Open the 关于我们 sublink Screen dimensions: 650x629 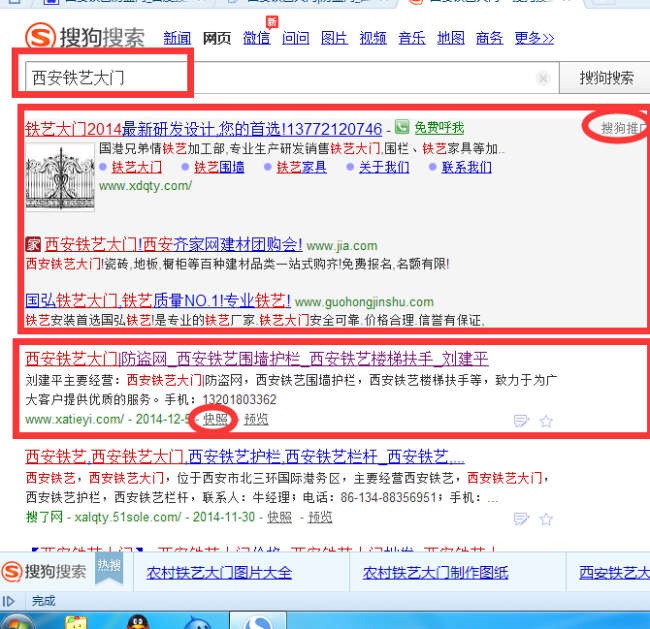click(x=384, y=167)
